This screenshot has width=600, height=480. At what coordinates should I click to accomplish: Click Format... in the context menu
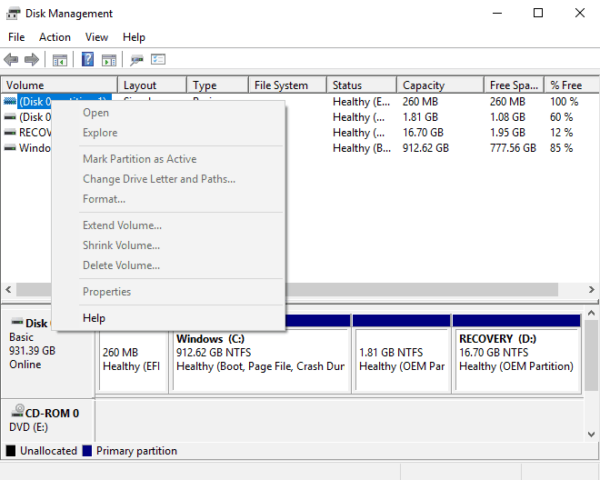pos(168,199)
